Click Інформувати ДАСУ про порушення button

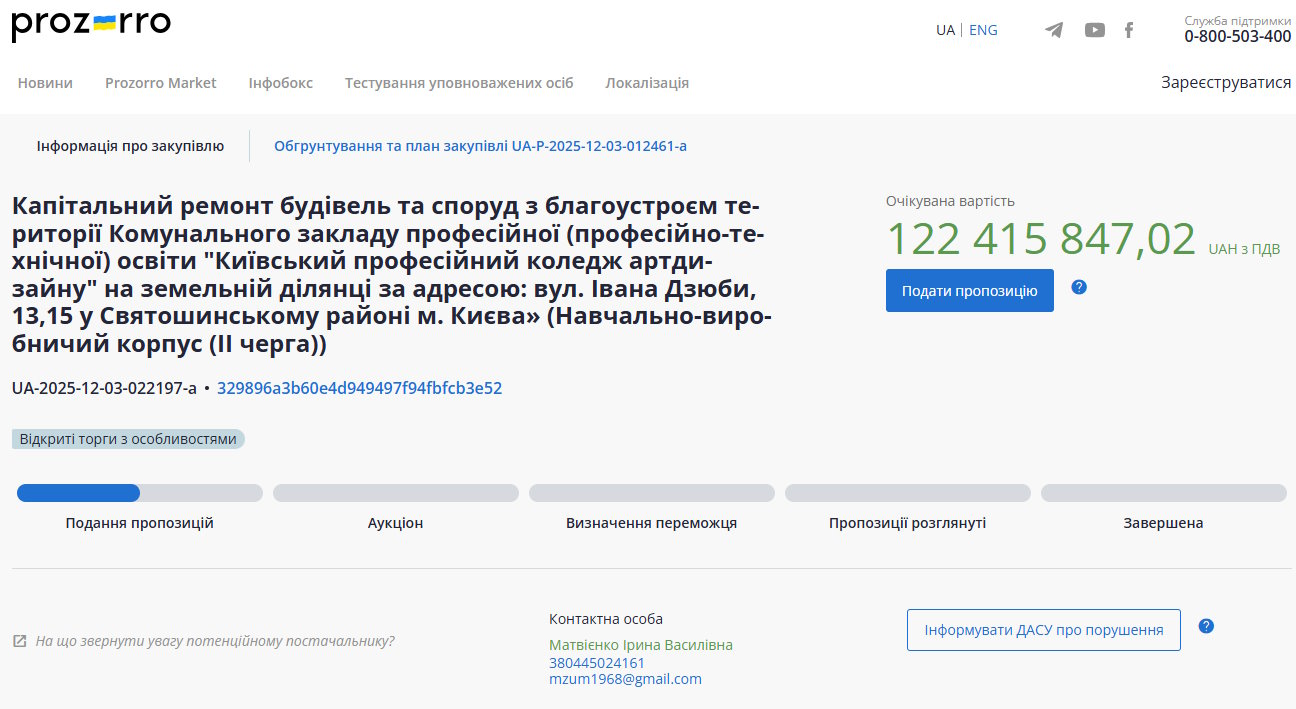click(1043, 630)
